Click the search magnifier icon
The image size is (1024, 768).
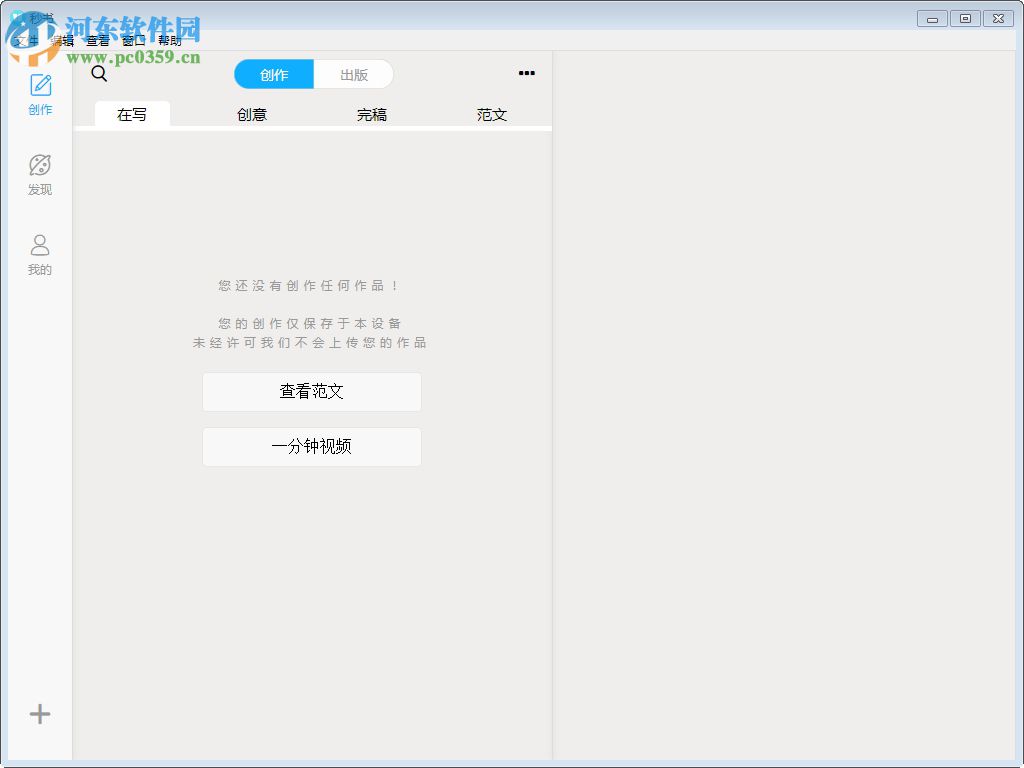click(99, 74)
